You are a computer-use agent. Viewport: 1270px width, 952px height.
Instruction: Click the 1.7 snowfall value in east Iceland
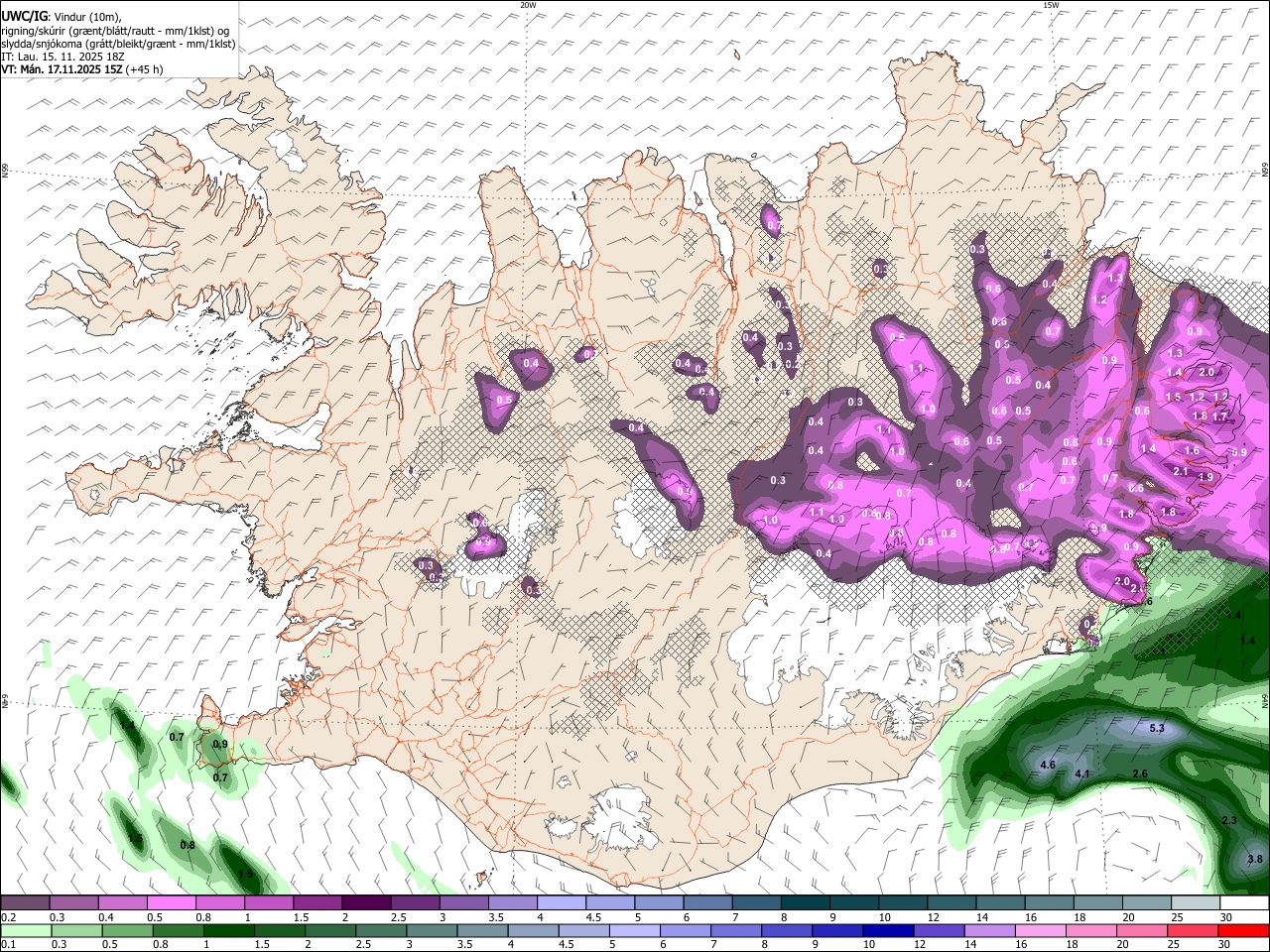(1219, 416)
